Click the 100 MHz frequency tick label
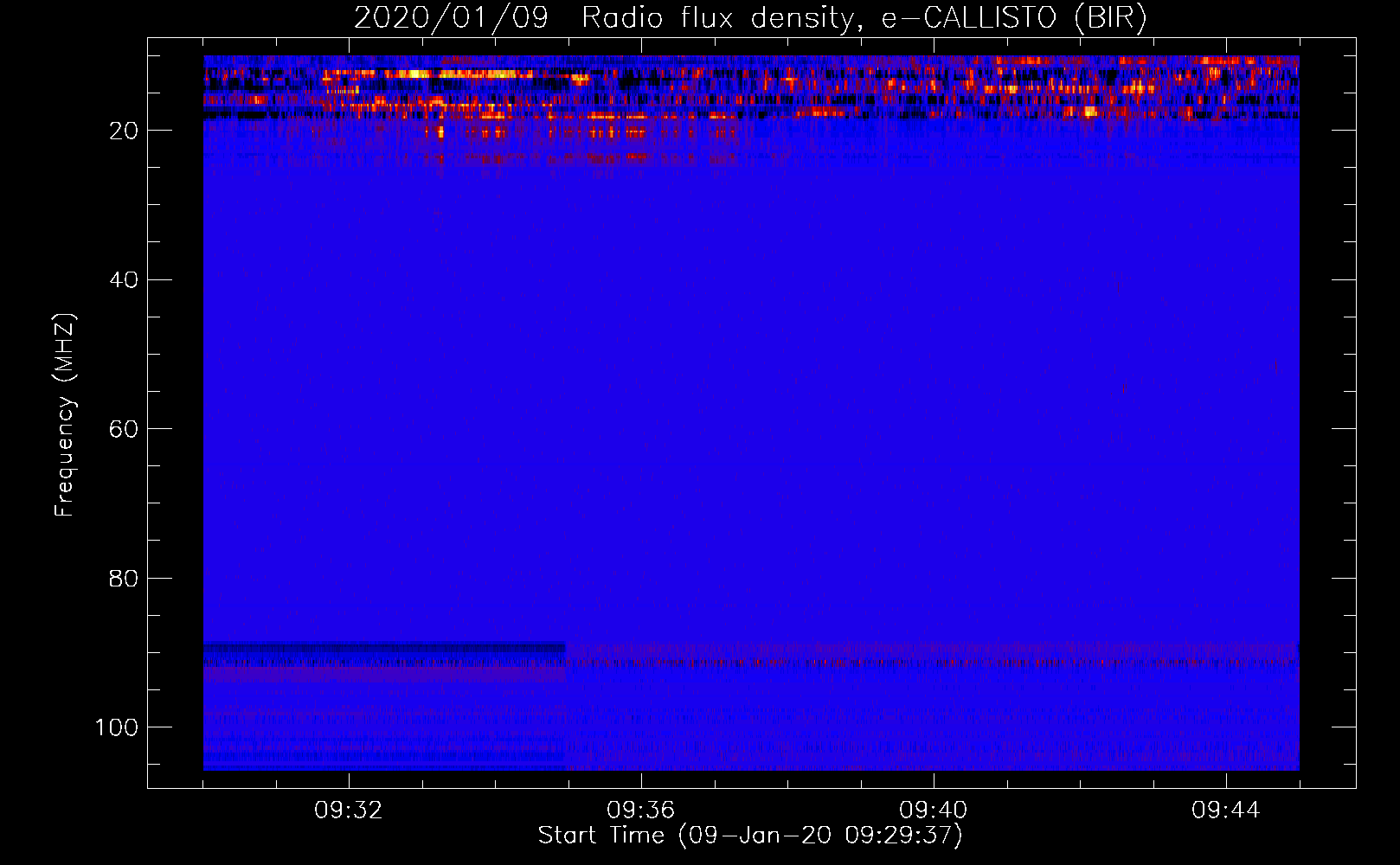 click(117, 727)
